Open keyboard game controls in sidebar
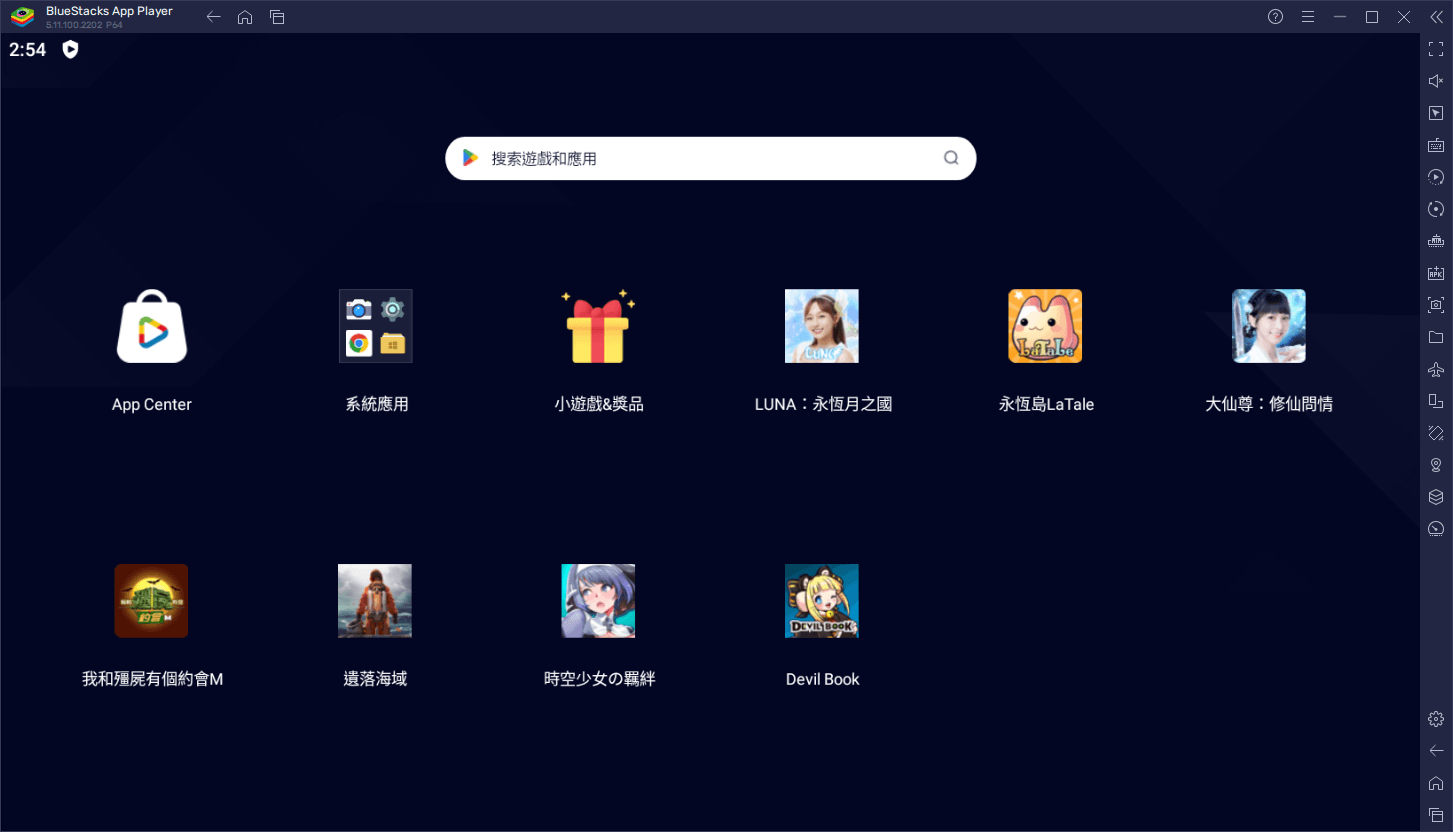 (1436, 145)
